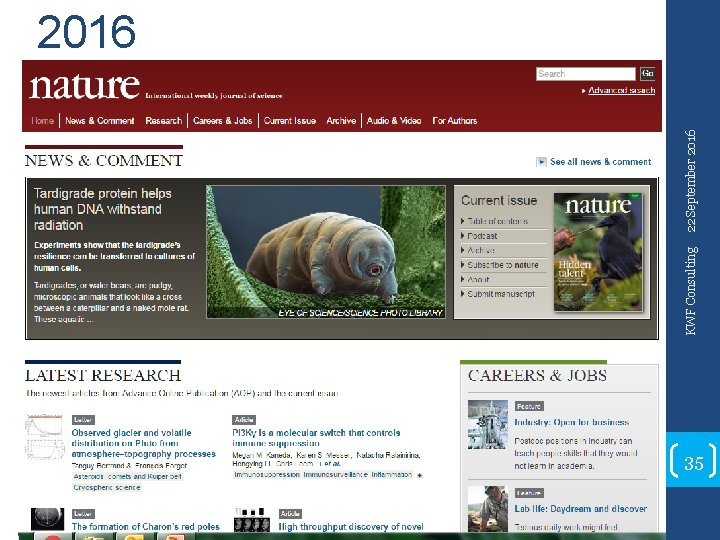Expand authors with plus icon after Inflammation tag
This screenshot has height=540, width=720.
click(x=419, y=475)
